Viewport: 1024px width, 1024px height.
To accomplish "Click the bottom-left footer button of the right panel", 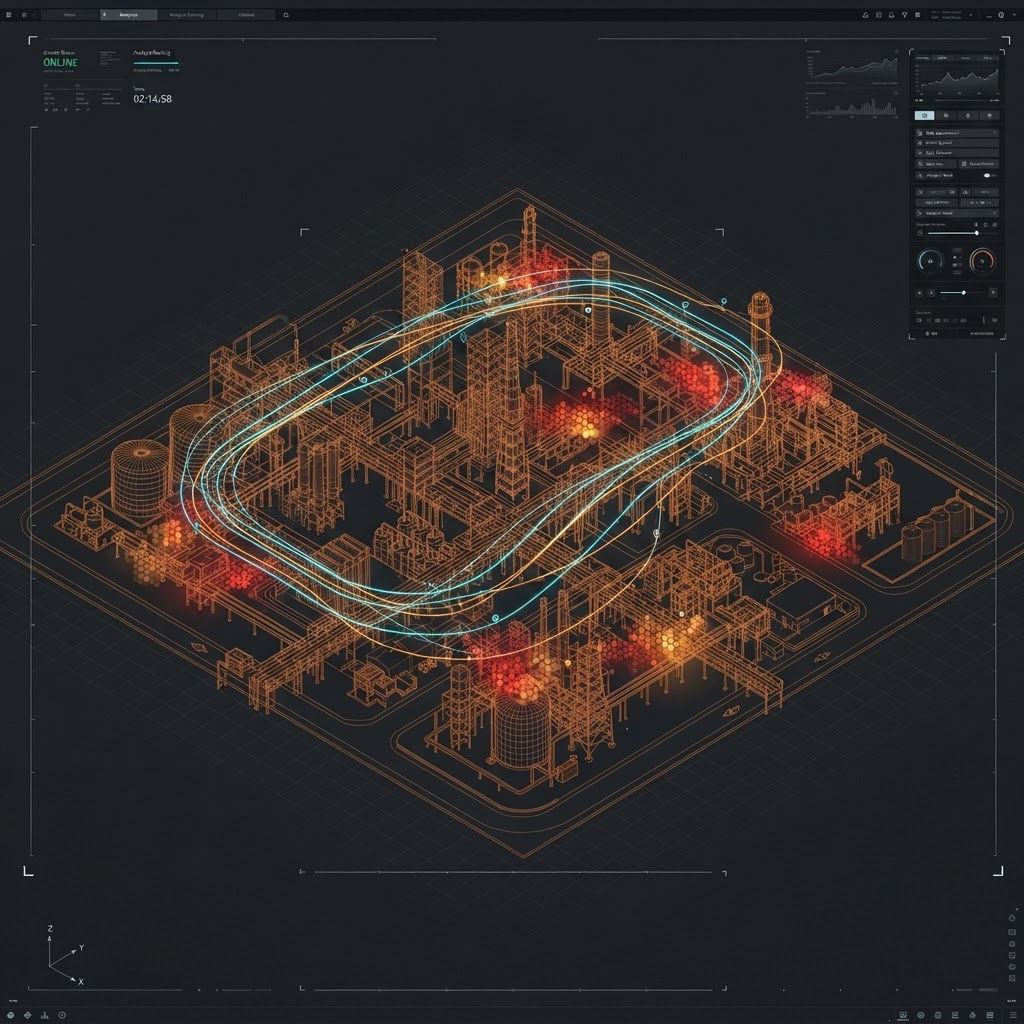I will 931,334.
